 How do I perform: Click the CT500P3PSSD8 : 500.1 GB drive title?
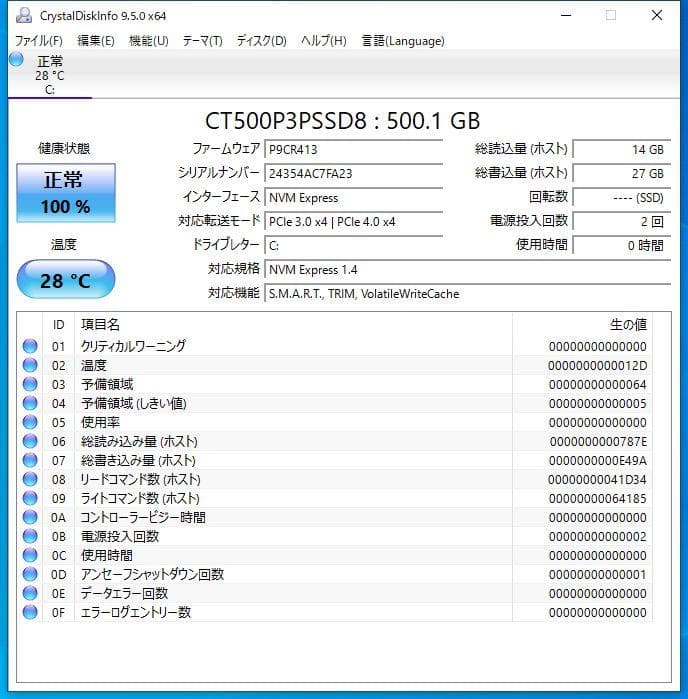342,121
